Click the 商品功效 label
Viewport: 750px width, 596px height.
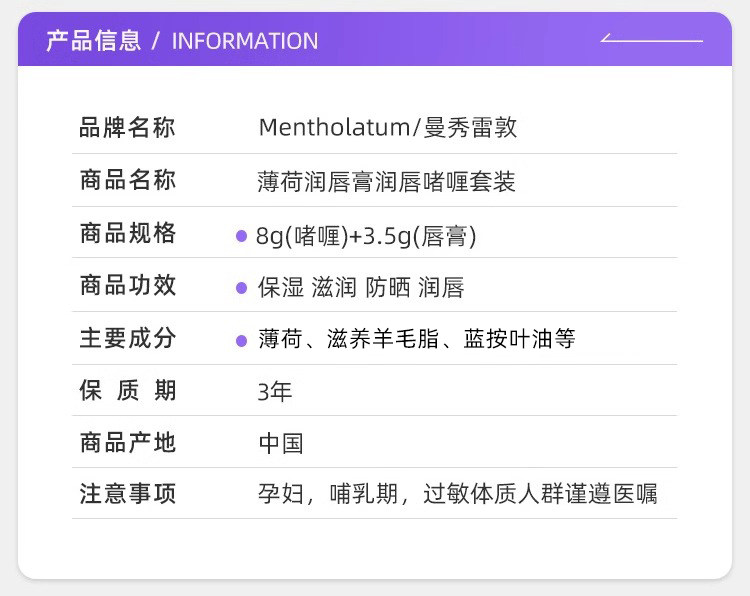[x=128, y=286]
